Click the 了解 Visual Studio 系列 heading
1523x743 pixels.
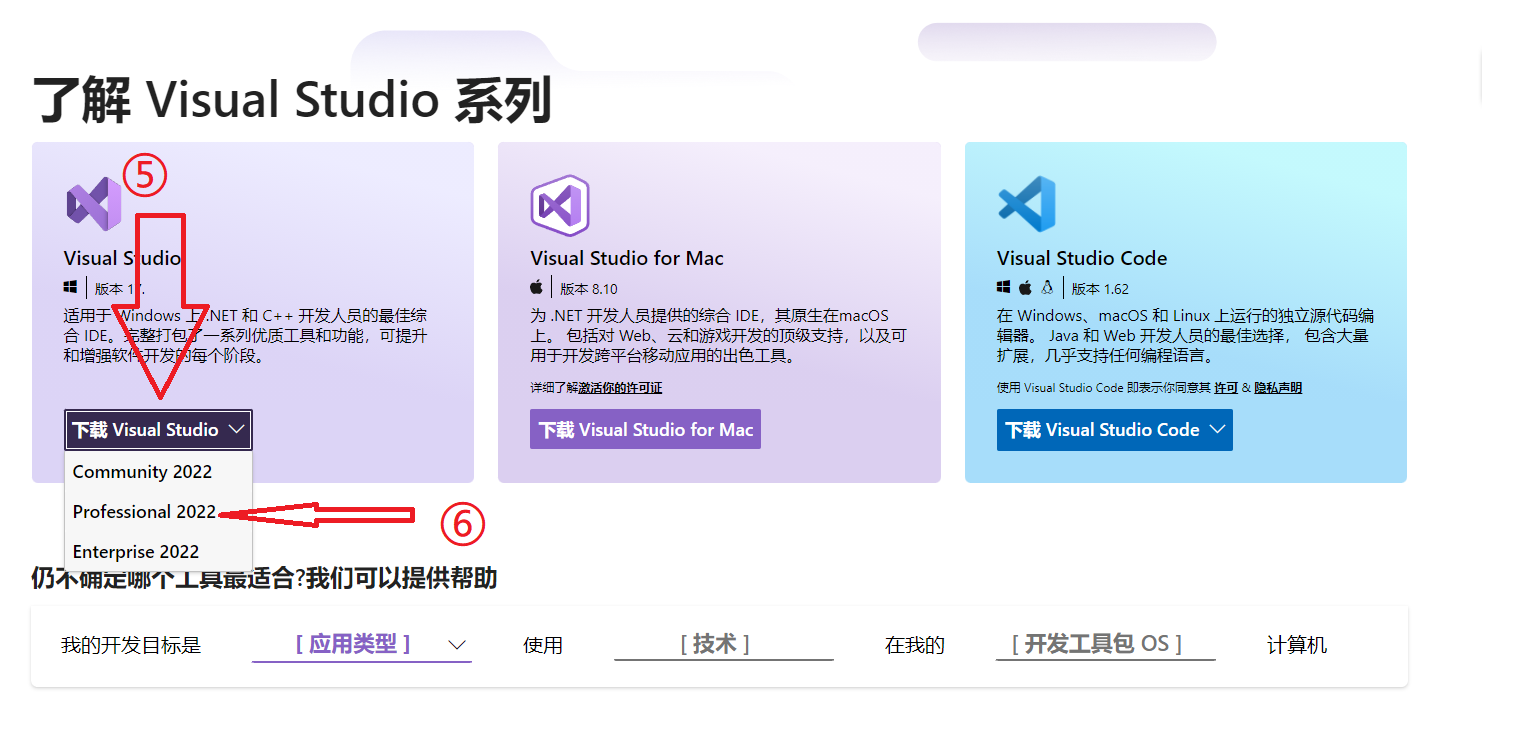point(291,101)
